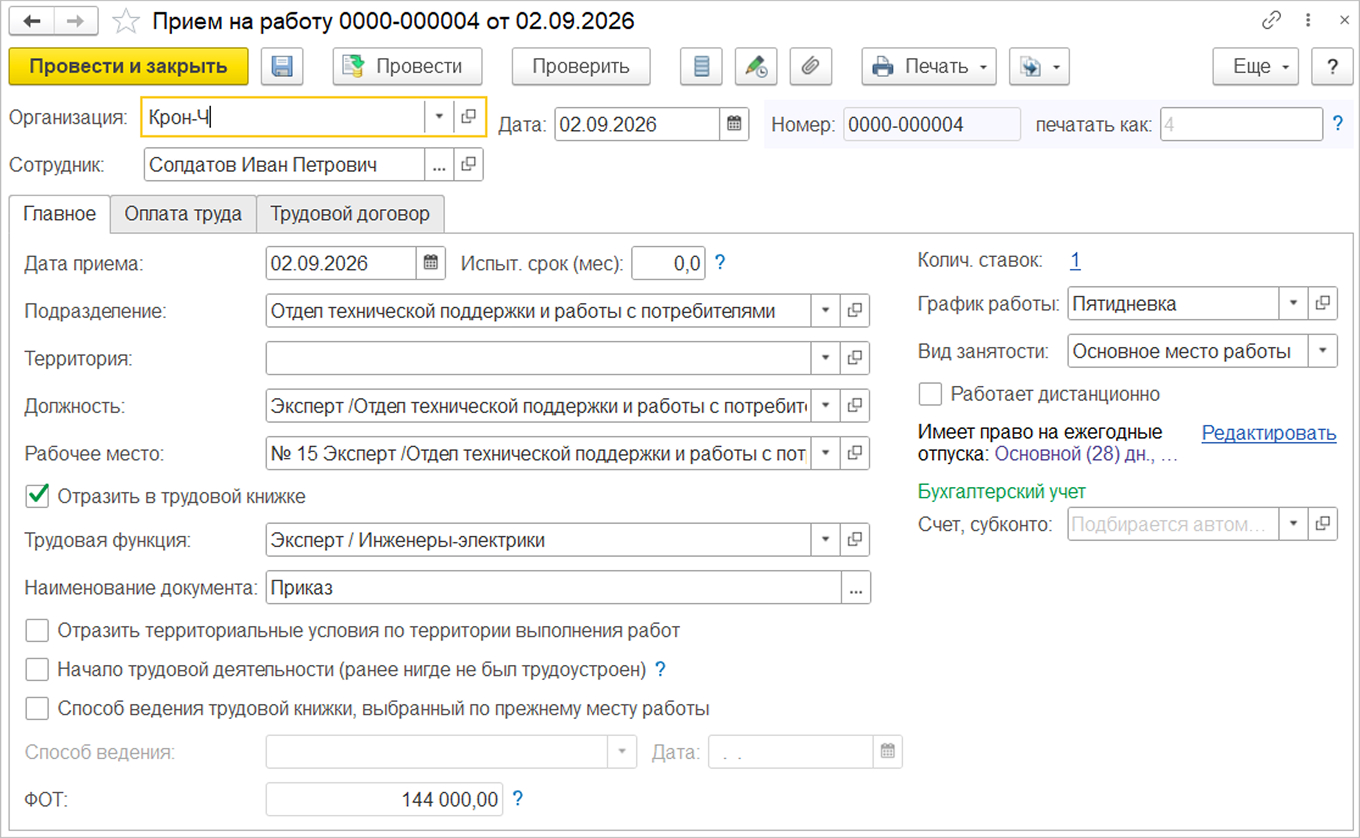Save document with floppy disk icon
Viewport: 1360px width, 838px height.
pyautogui.click(x=282, y=67)
